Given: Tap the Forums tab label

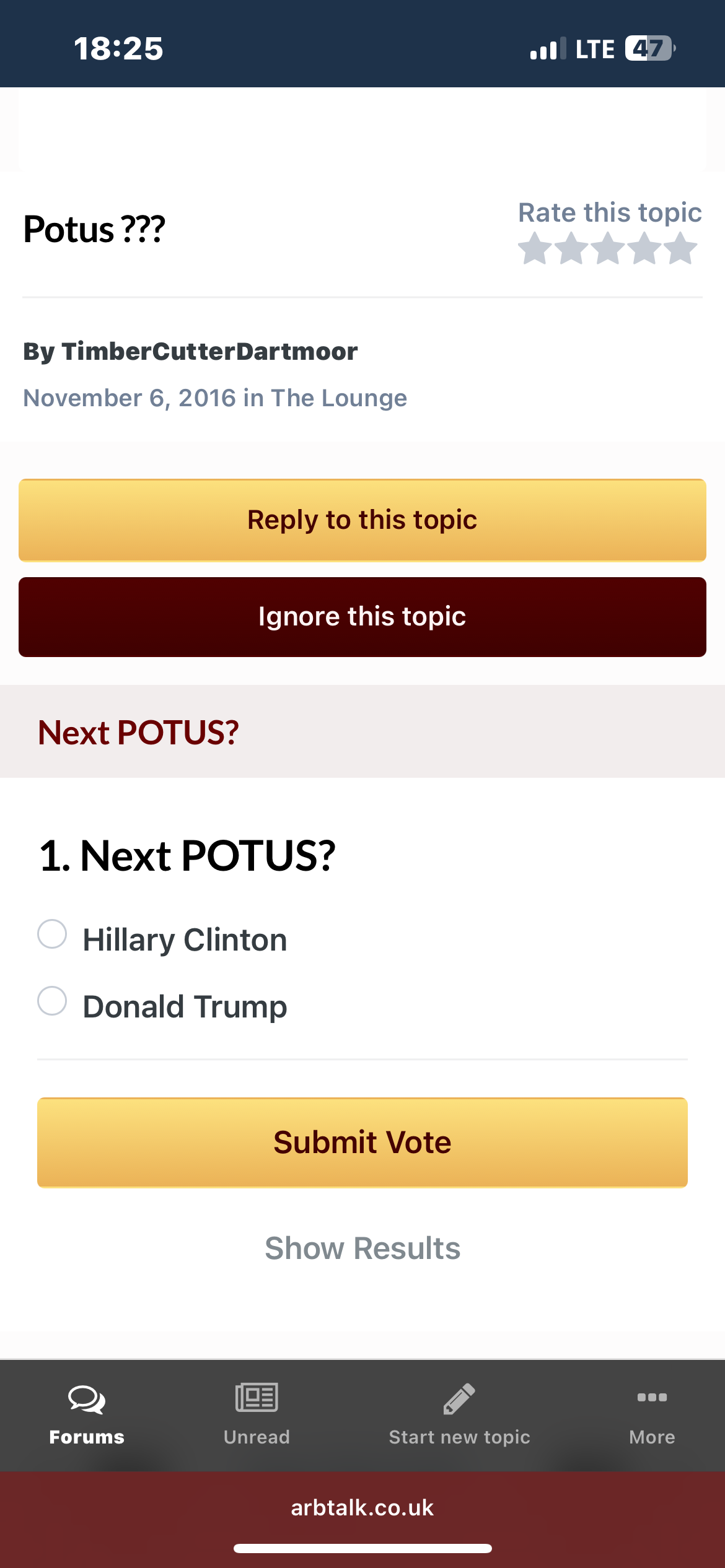Looking at the screenshot, I should (x=87, y=1437).
